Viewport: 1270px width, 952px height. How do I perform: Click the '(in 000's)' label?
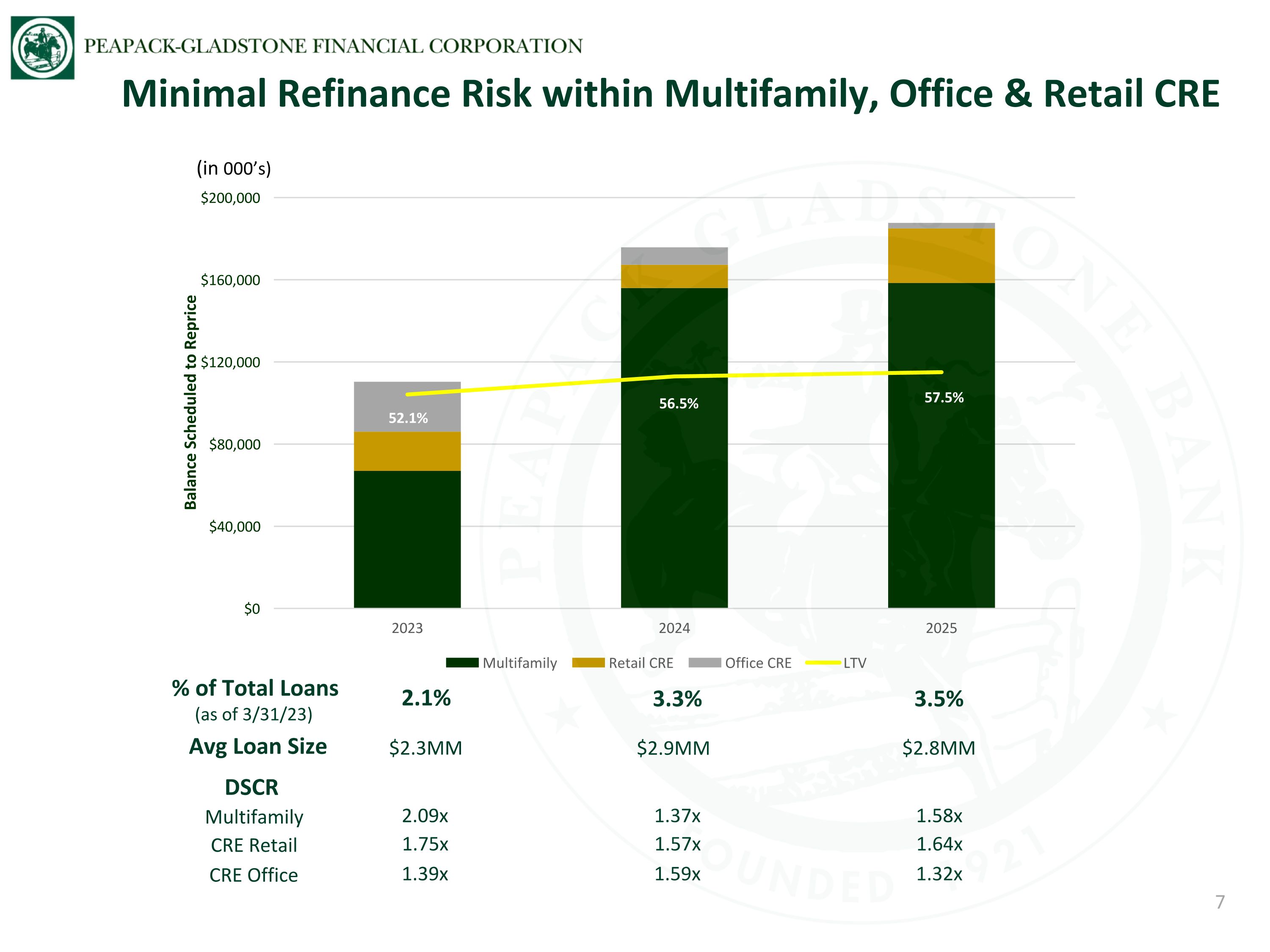coord(234,169)
